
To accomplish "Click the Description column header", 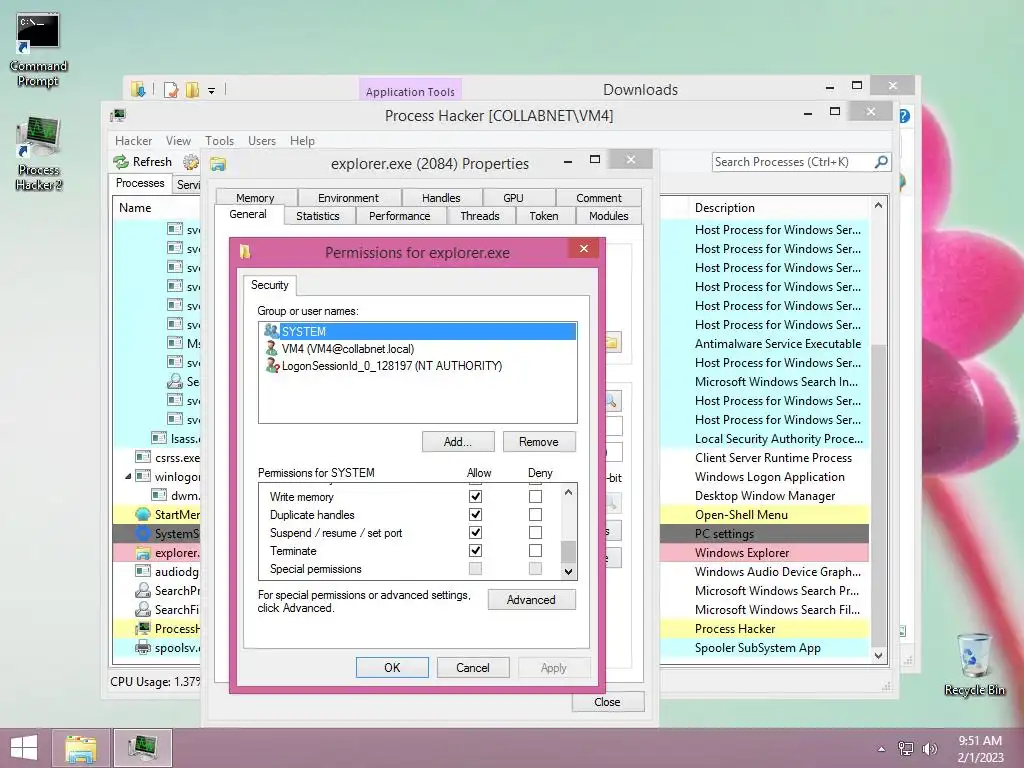I will pos(780,208).
